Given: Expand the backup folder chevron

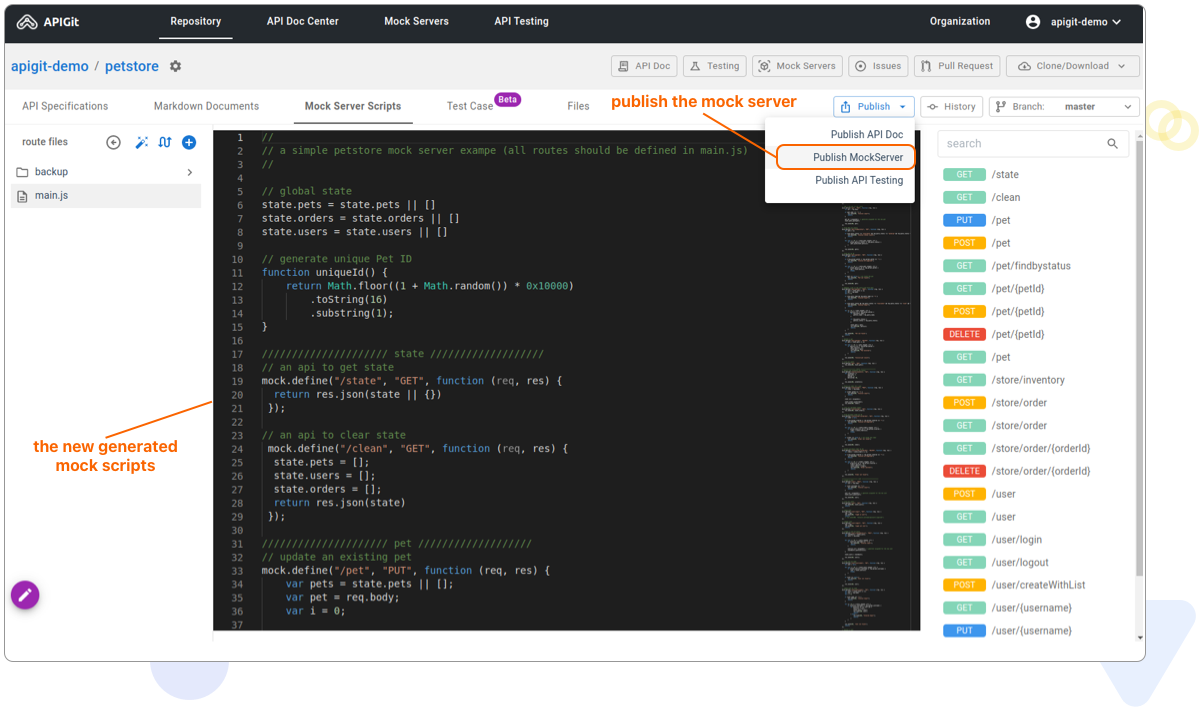Looking at the screenshot, I should pos(190,172).
